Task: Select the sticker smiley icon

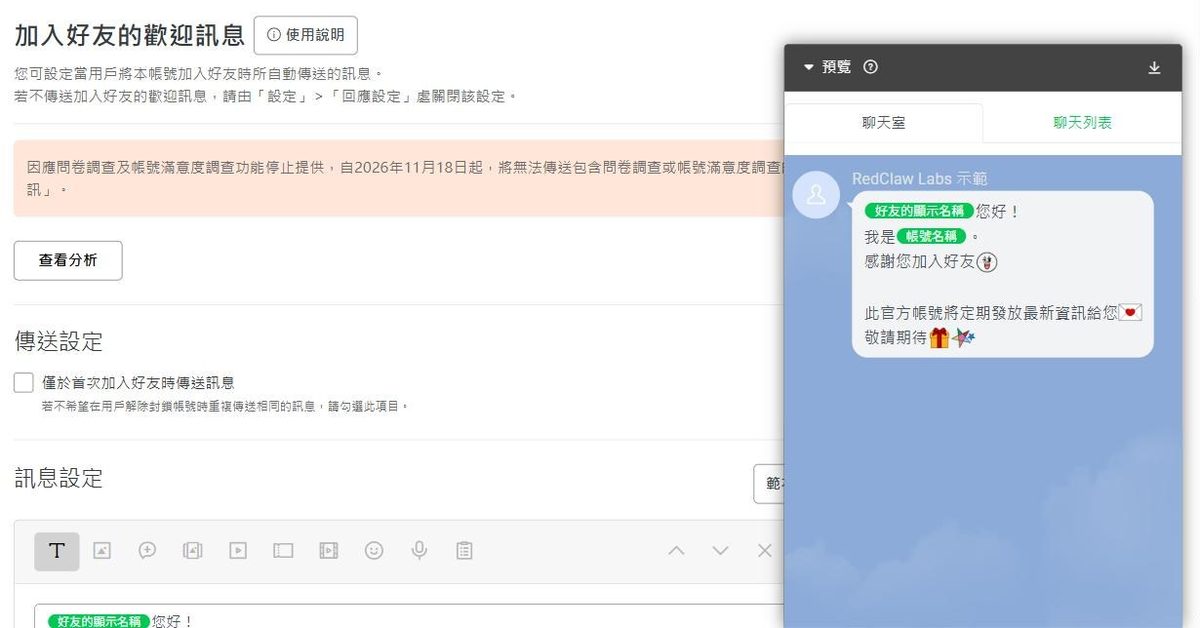Action: pos(374,550)
